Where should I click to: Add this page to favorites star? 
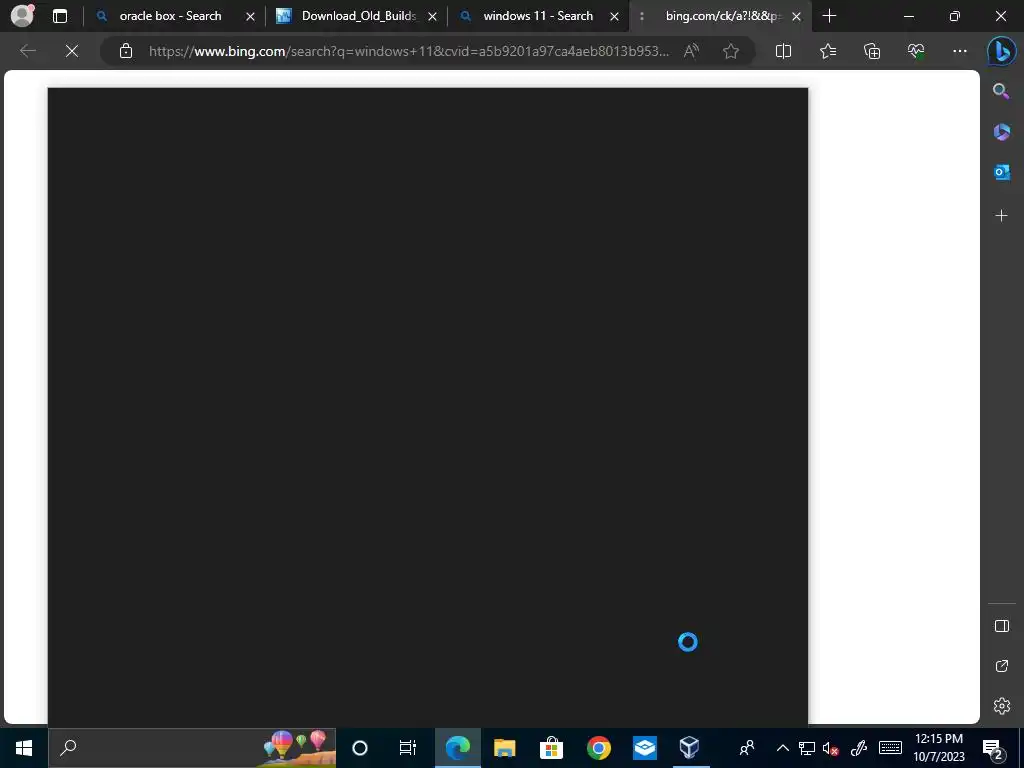point(731,51)
